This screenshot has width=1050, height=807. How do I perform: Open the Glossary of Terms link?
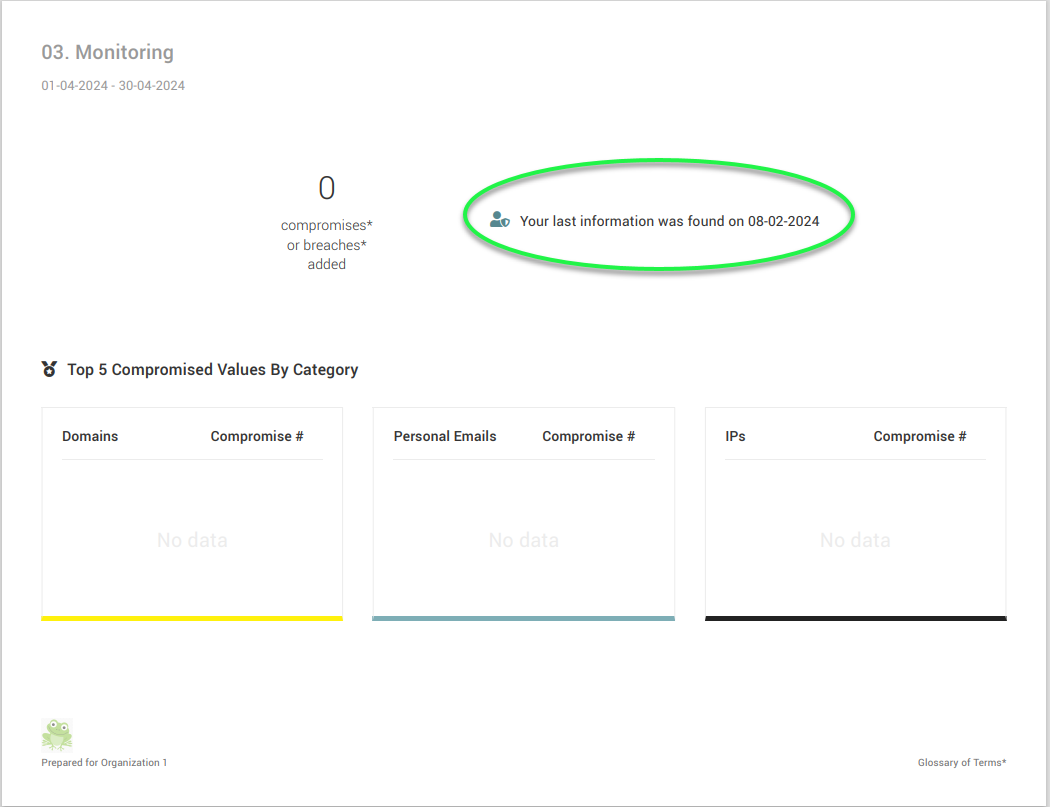tap(961, 763)
